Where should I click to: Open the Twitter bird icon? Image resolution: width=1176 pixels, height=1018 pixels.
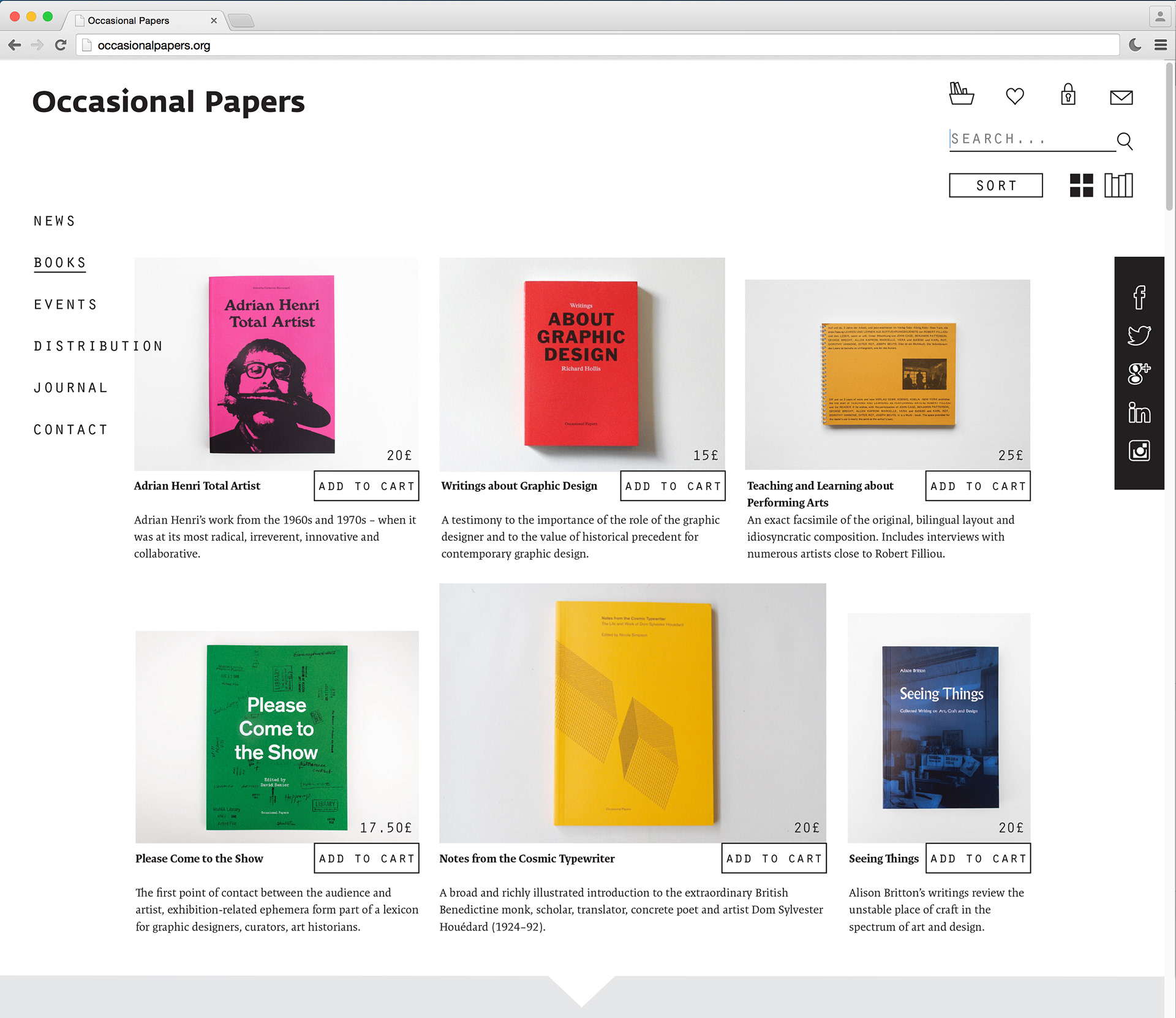pyautogui.click(x=1139, y=335)
